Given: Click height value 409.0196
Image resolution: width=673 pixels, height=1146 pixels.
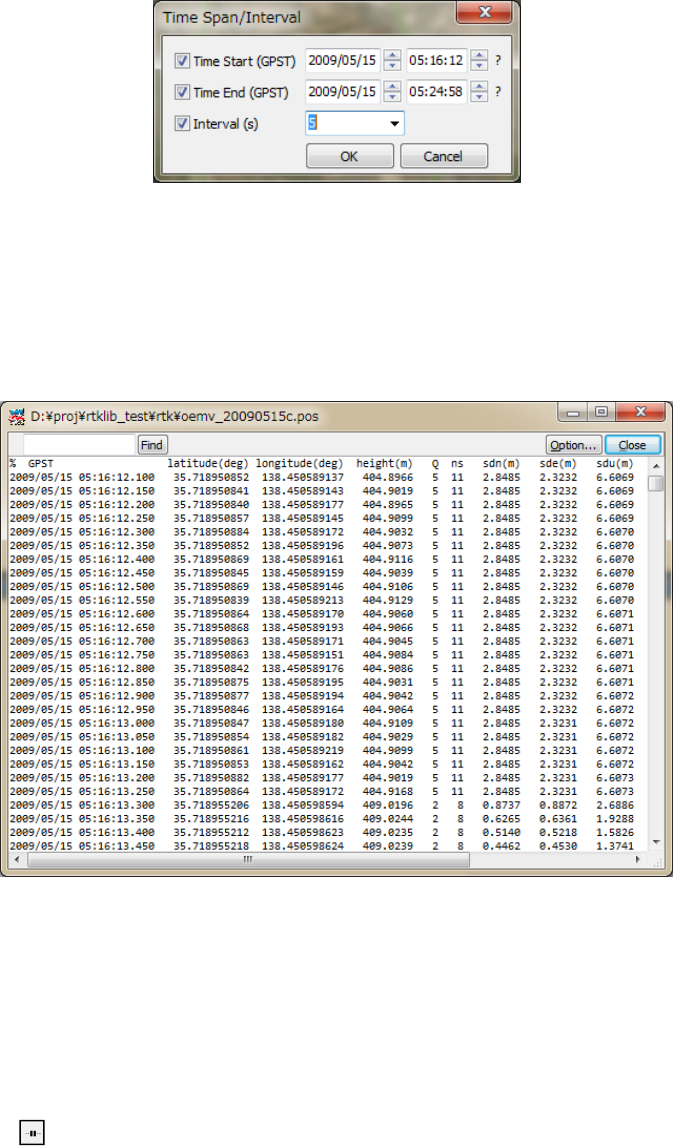Looking at the screenshot, I should tap(387, 805).
